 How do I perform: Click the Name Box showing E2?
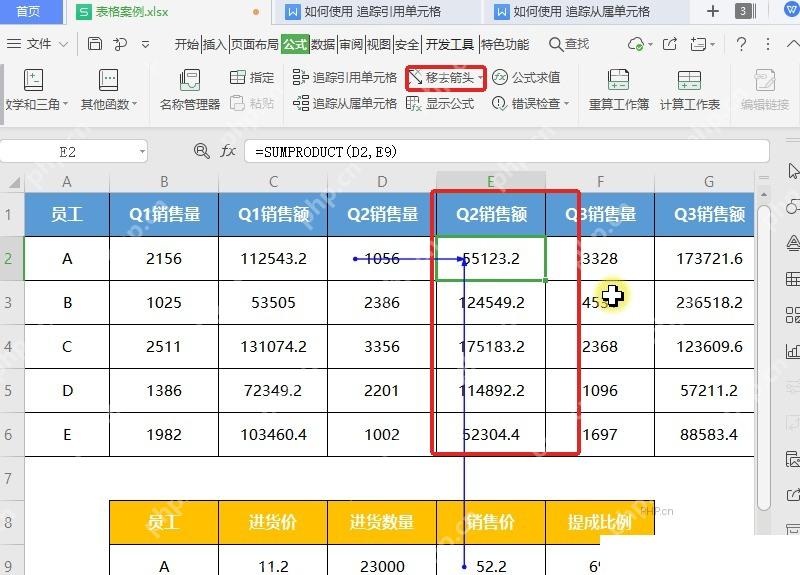[67, 152]
